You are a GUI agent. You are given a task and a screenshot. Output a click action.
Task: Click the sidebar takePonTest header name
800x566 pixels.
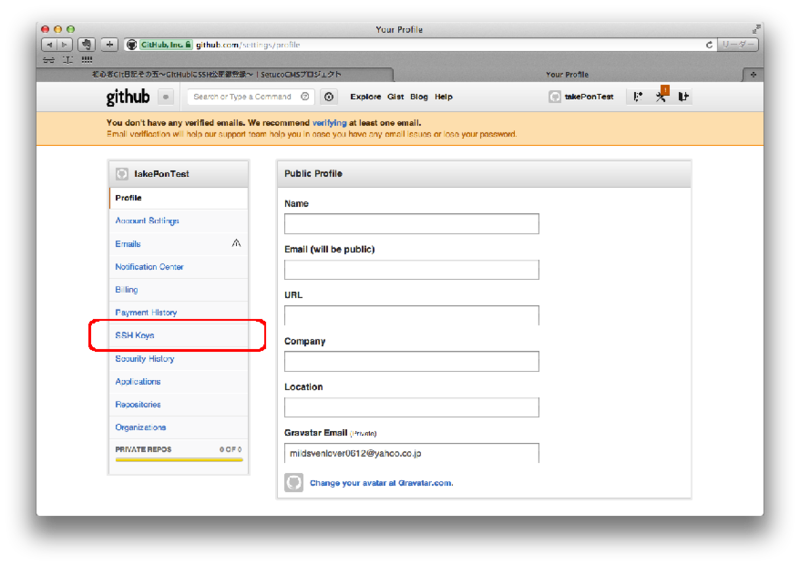click(x=161, y=174)
